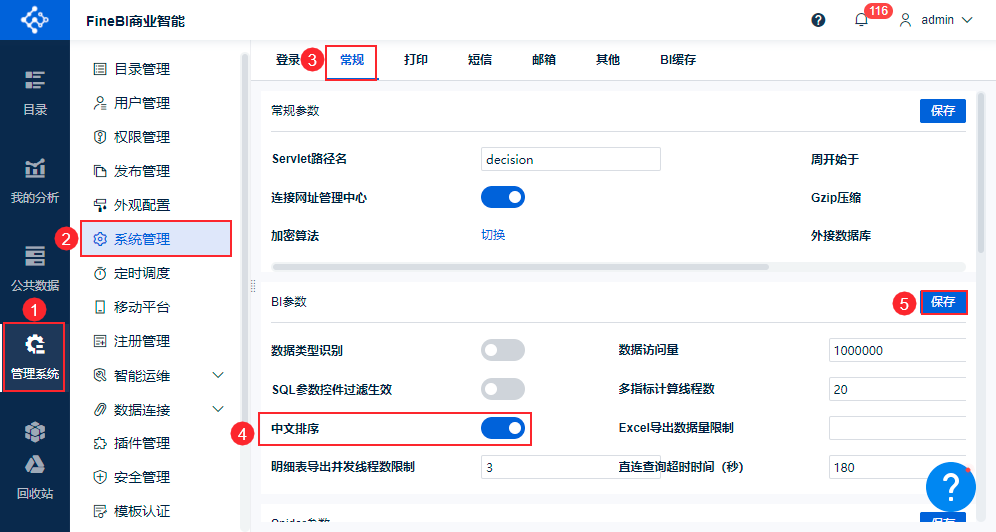Expand the 数据连接 menu chevron

[x=218, y=409]
